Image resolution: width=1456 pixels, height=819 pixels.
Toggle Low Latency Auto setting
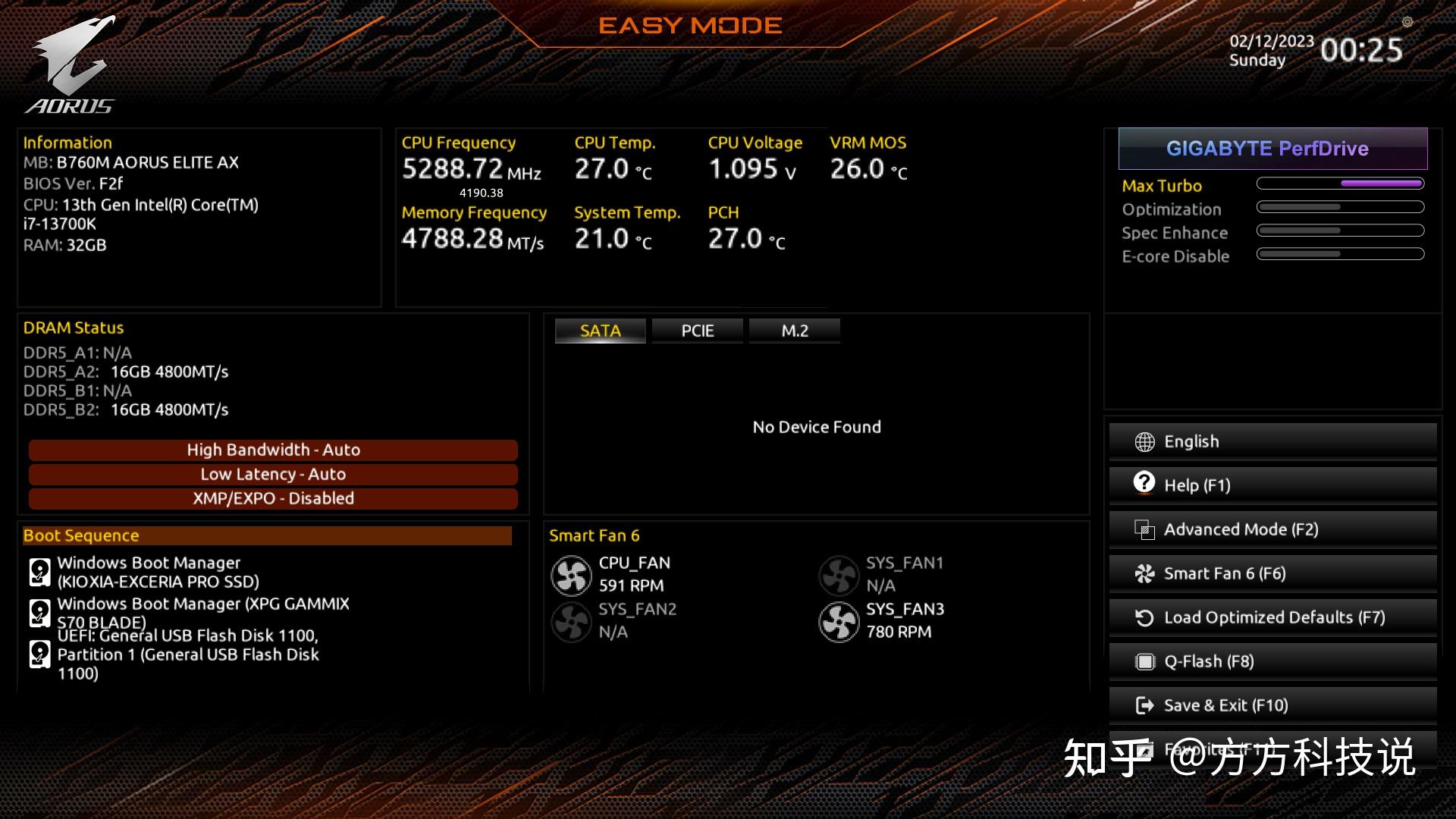click(272, 473)
